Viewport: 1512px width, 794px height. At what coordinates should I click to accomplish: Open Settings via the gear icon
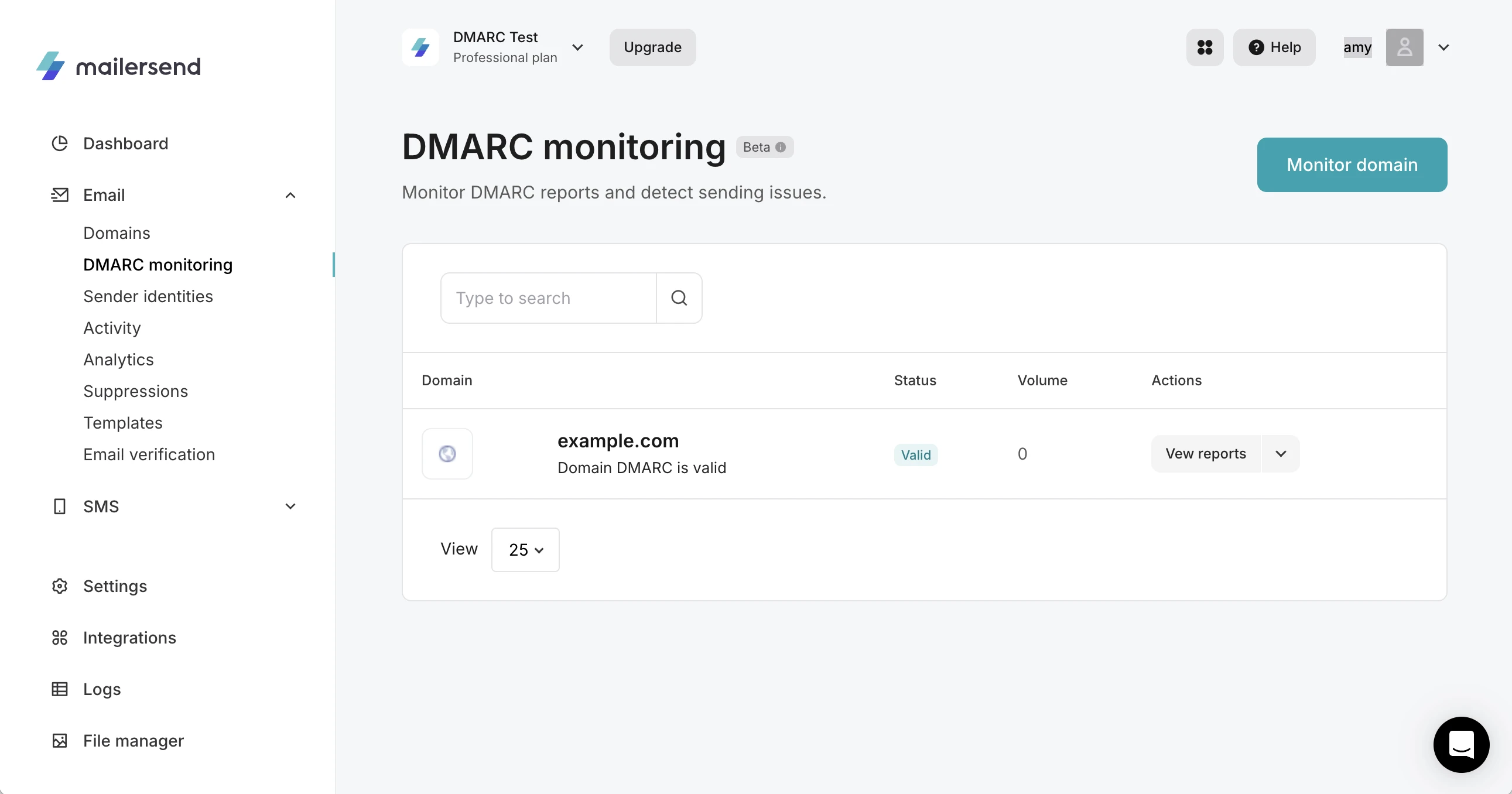click(59, 586)
